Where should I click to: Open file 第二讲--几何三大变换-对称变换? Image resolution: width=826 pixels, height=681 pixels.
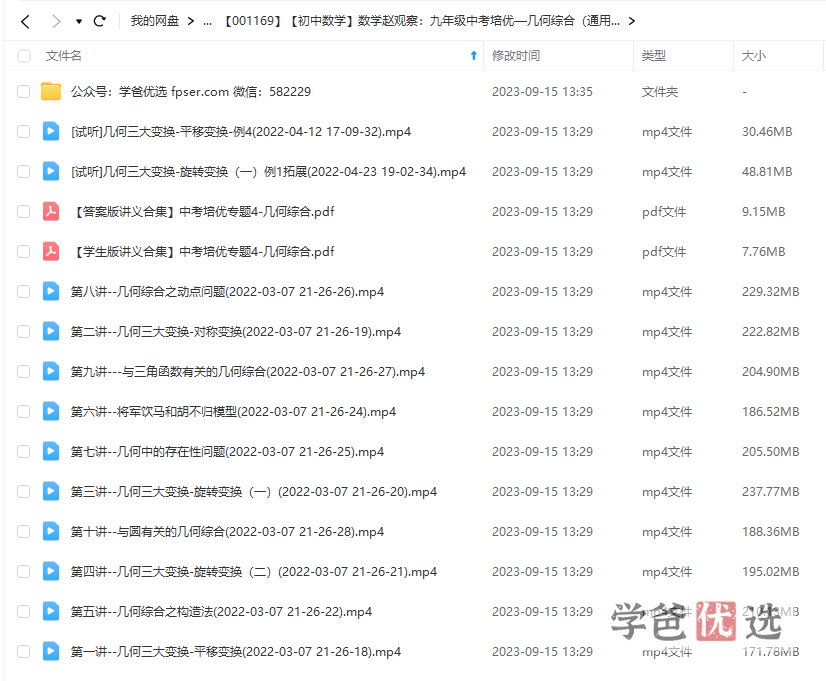tap(236, 332)
